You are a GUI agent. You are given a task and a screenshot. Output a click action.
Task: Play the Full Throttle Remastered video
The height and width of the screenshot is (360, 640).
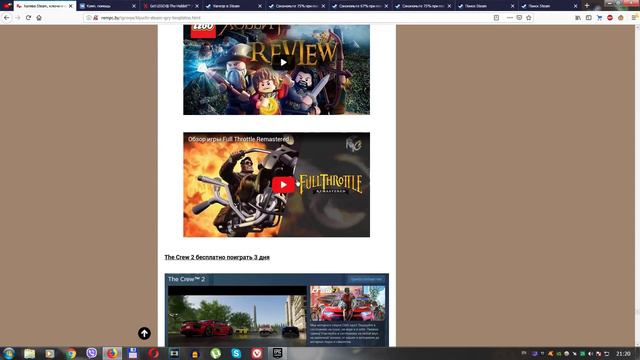click(x=283, y=184)
